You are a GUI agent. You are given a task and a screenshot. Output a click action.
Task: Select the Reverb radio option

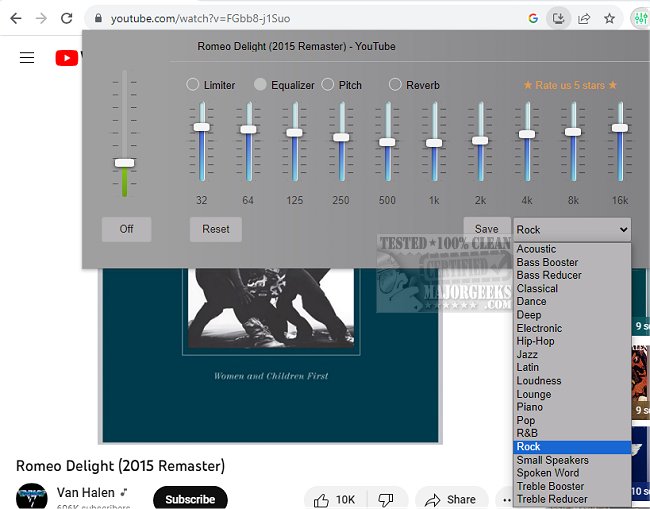[395, 85]
